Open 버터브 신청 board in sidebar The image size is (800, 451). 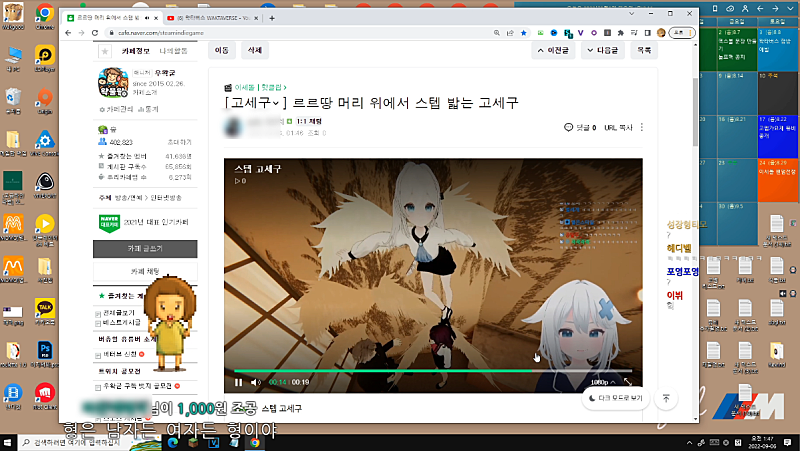click(120, 354)
